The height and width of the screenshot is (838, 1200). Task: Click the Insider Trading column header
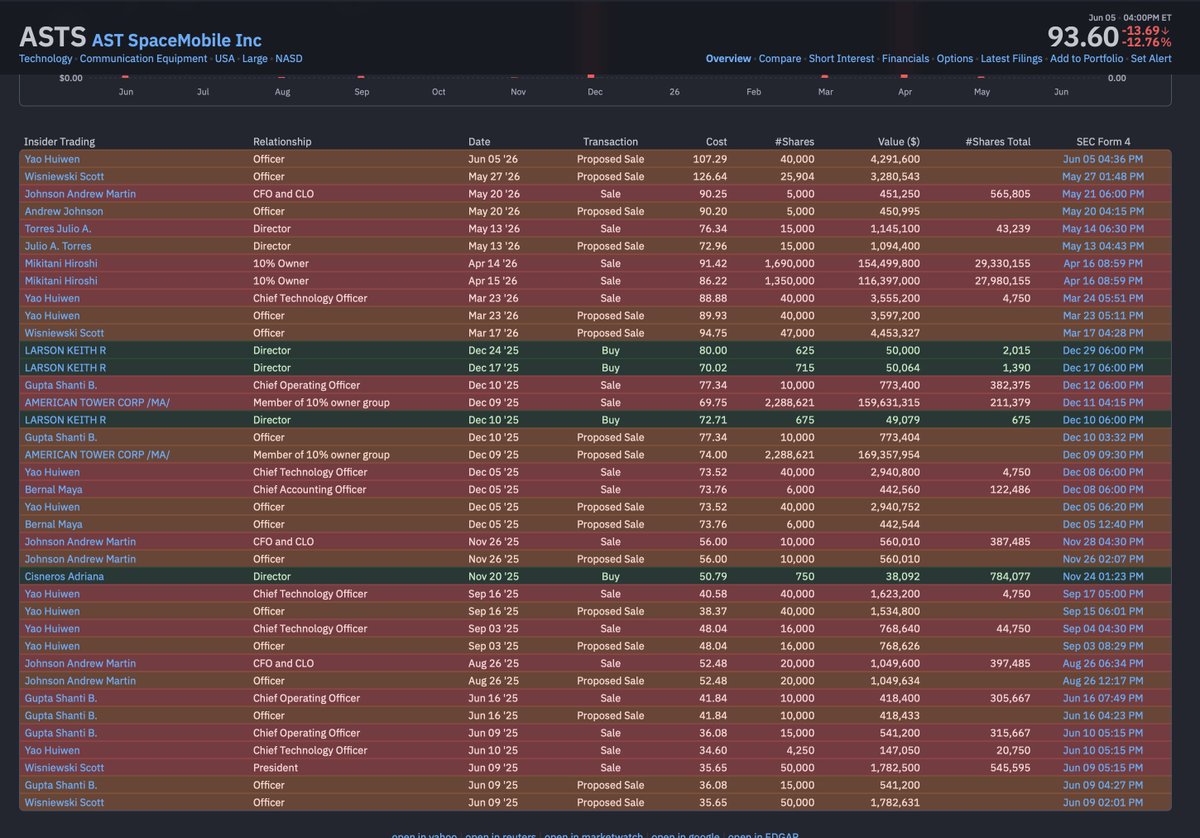click(x=59, y=142)
